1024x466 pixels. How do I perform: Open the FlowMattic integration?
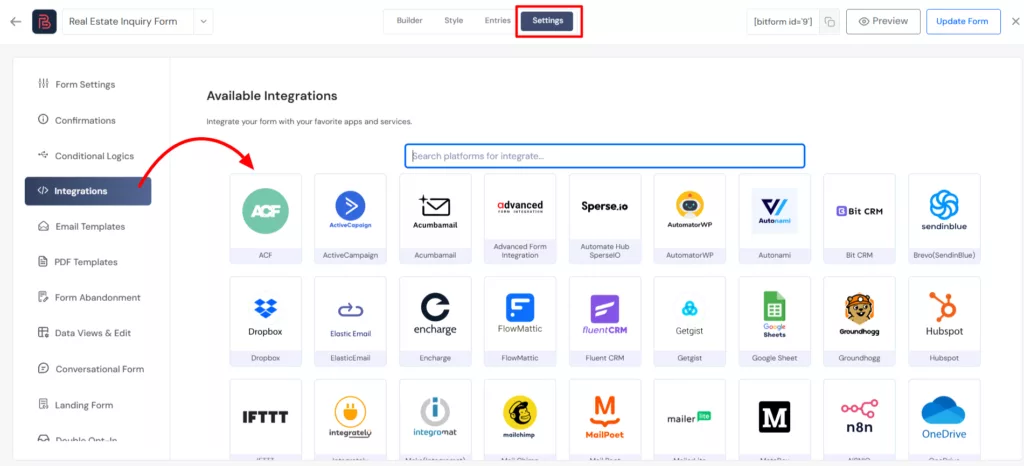tap(520, 321)
